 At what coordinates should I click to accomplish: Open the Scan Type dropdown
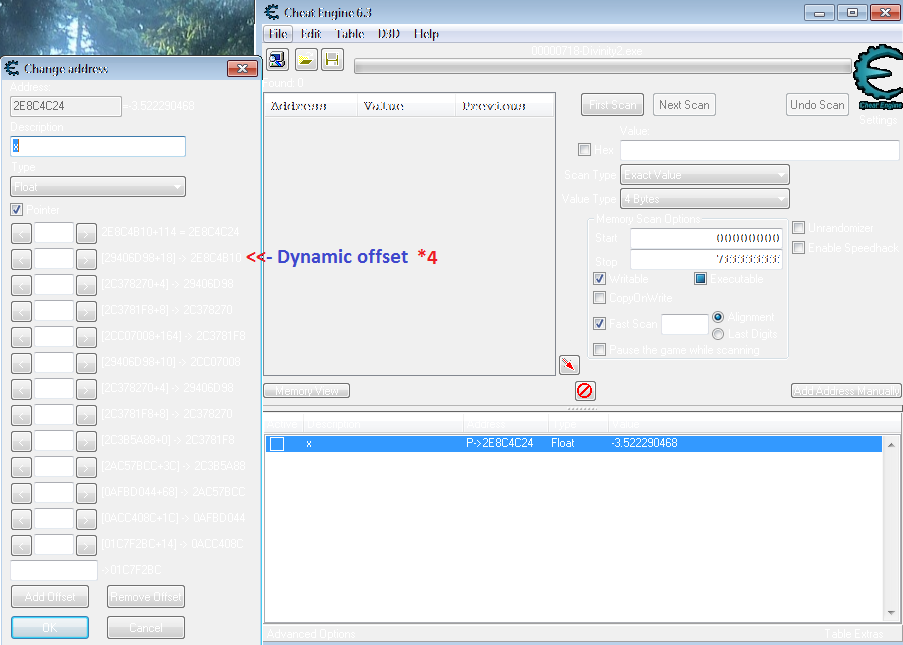pyautogui.click(x=704, y=175)
